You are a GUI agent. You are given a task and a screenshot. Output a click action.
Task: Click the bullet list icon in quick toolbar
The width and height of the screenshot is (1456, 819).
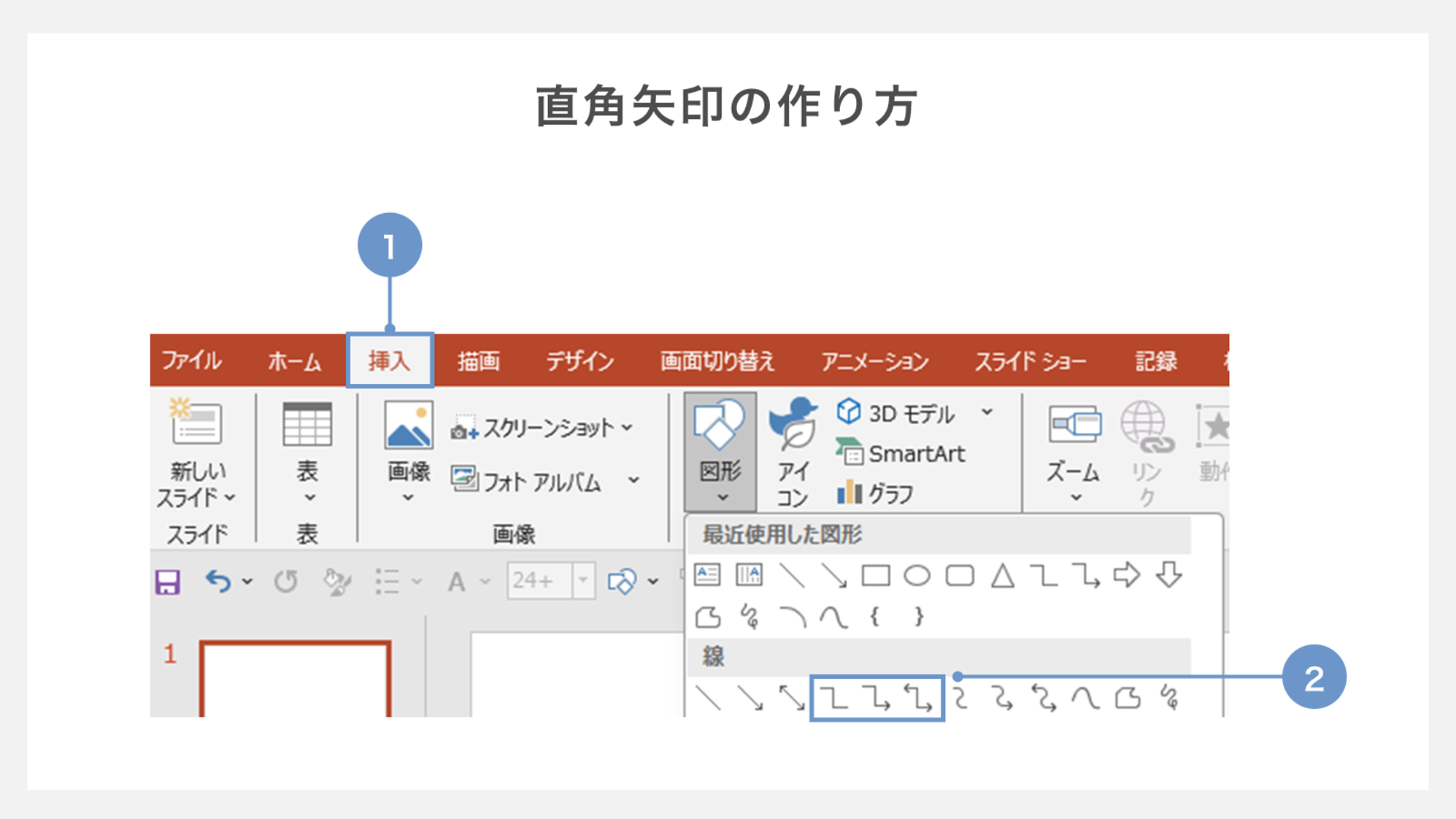click(388, 582)
